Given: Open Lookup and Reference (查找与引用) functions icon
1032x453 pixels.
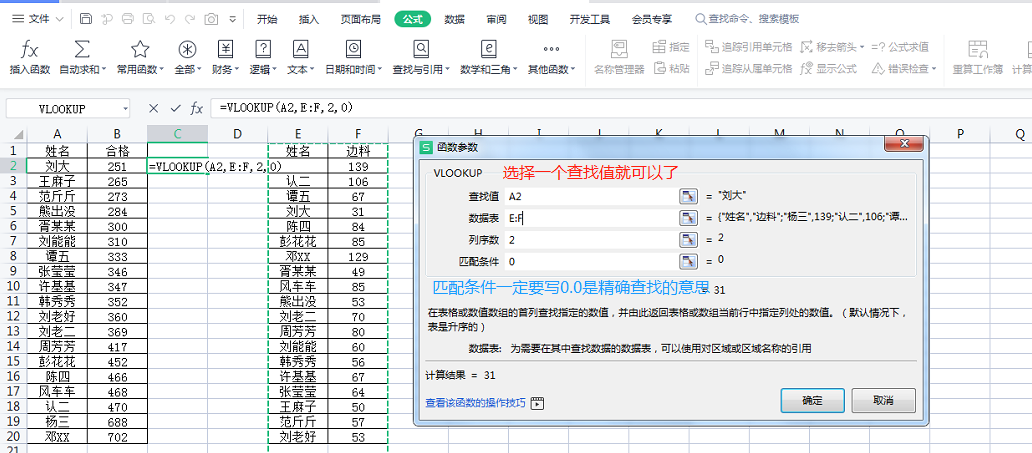Looking at the screenshot, I should click(421, 49).
